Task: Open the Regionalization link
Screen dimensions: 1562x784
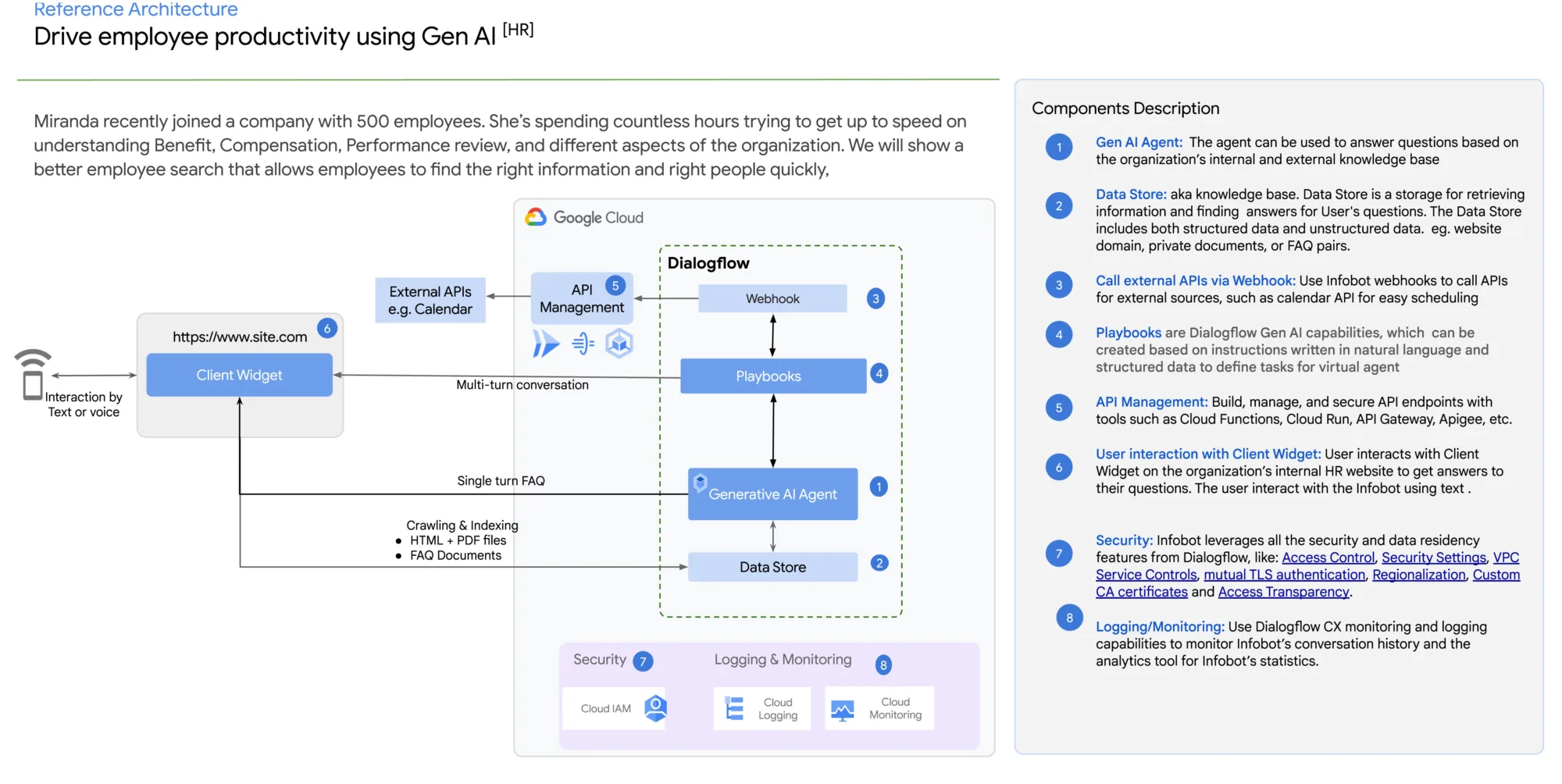Action: (1419, 575)
